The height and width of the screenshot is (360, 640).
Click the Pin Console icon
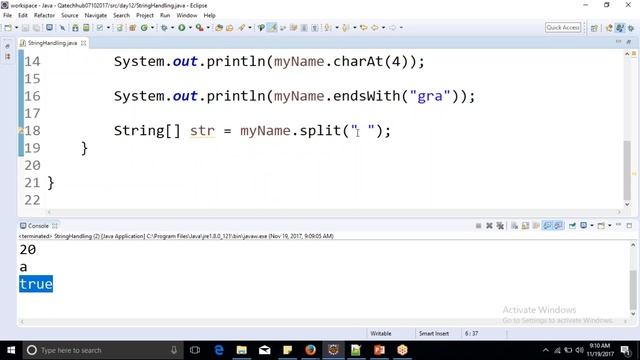click(x=572, y=226)
